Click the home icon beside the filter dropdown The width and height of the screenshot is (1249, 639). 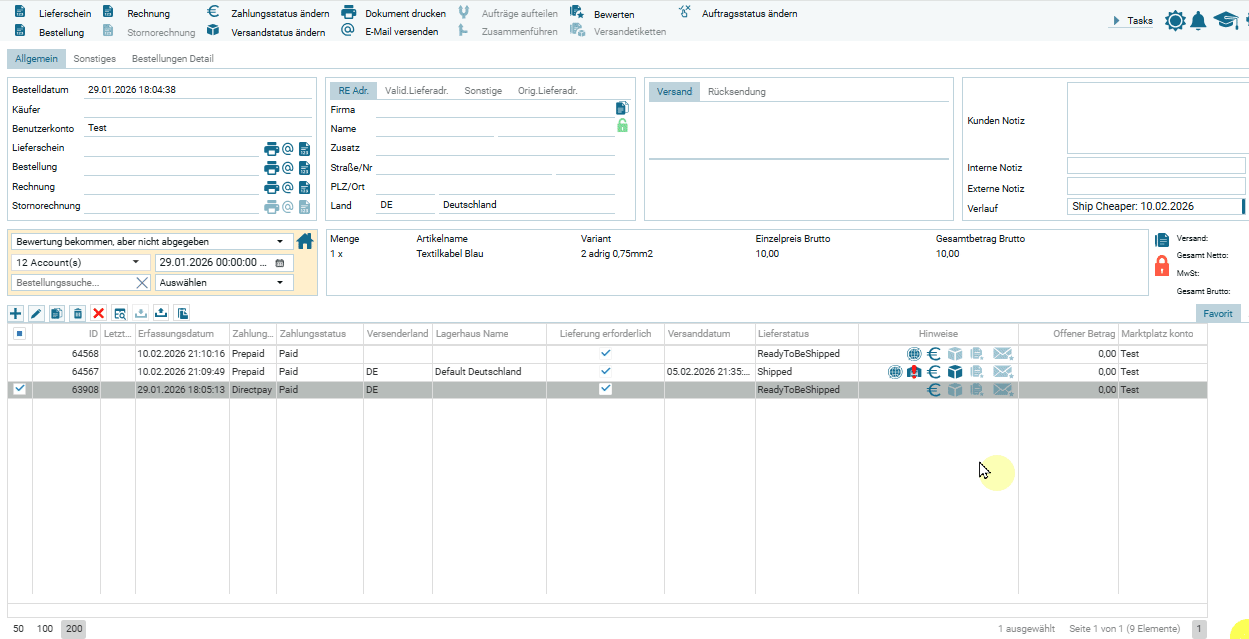[305, 242]
